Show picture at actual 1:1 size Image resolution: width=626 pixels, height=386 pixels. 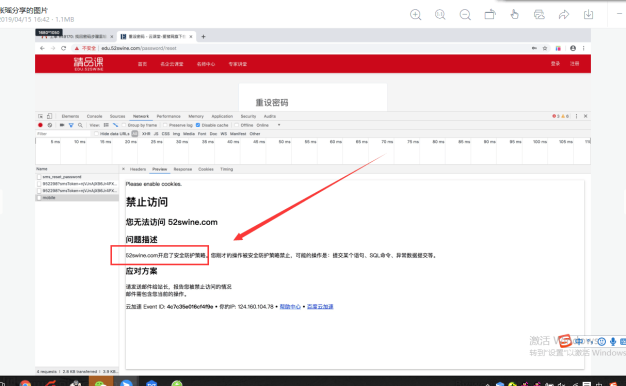tap(440, 15)
